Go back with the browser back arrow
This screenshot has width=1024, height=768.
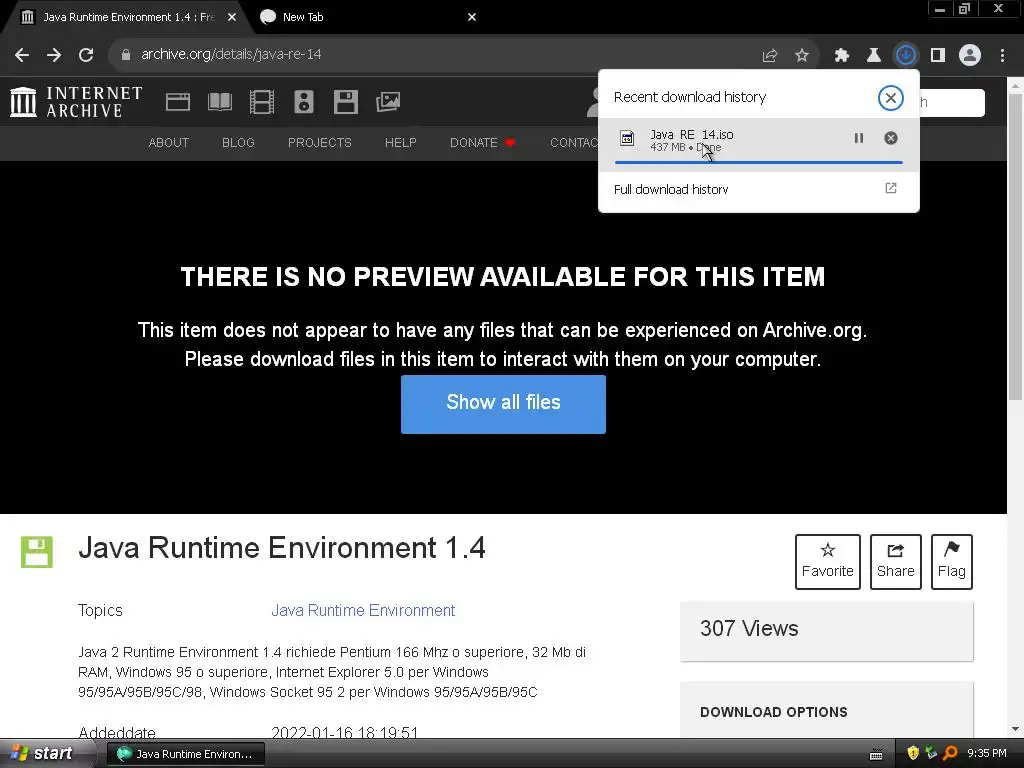coord(22,55)
